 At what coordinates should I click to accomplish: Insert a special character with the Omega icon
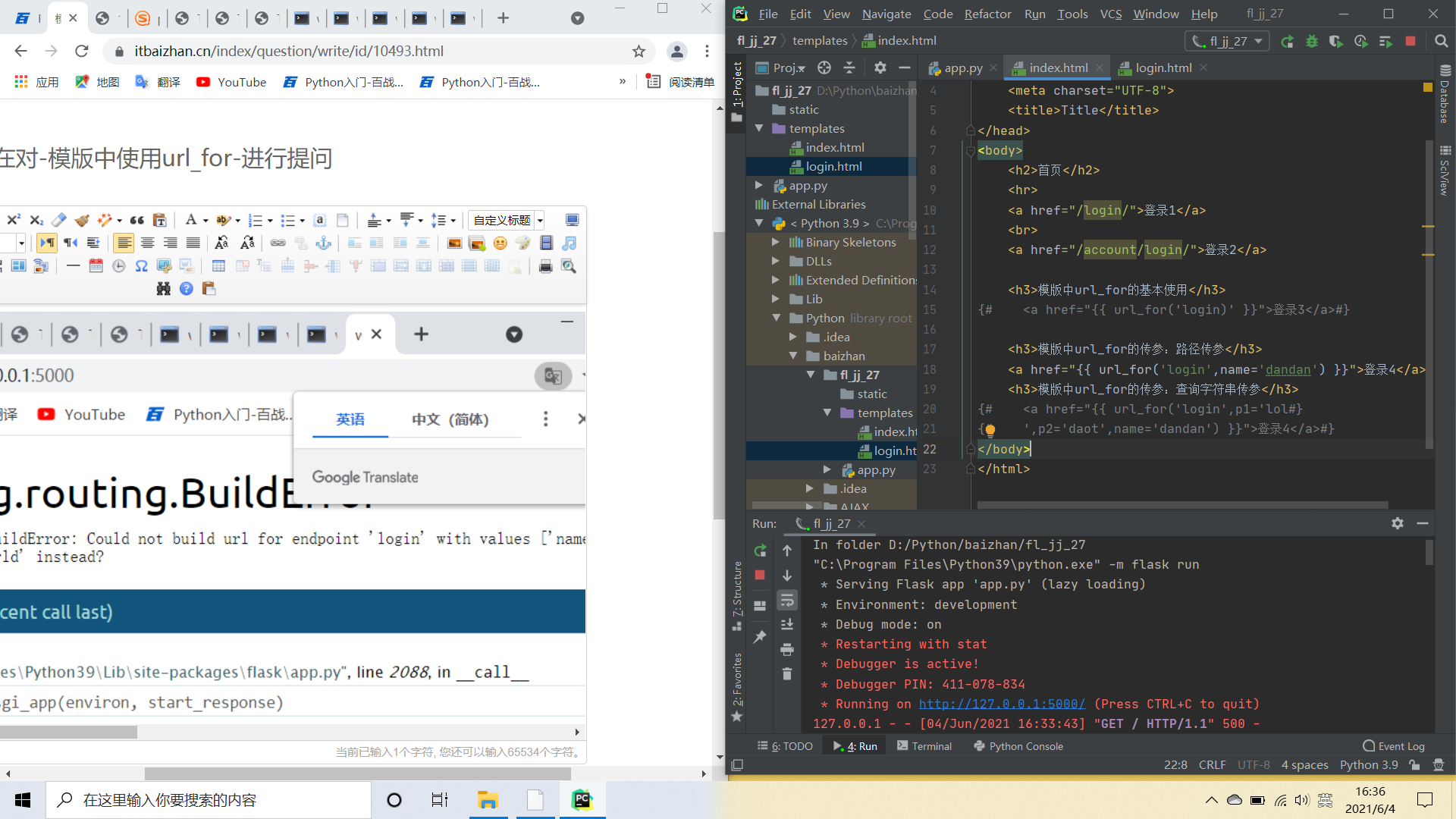(142, 266)
